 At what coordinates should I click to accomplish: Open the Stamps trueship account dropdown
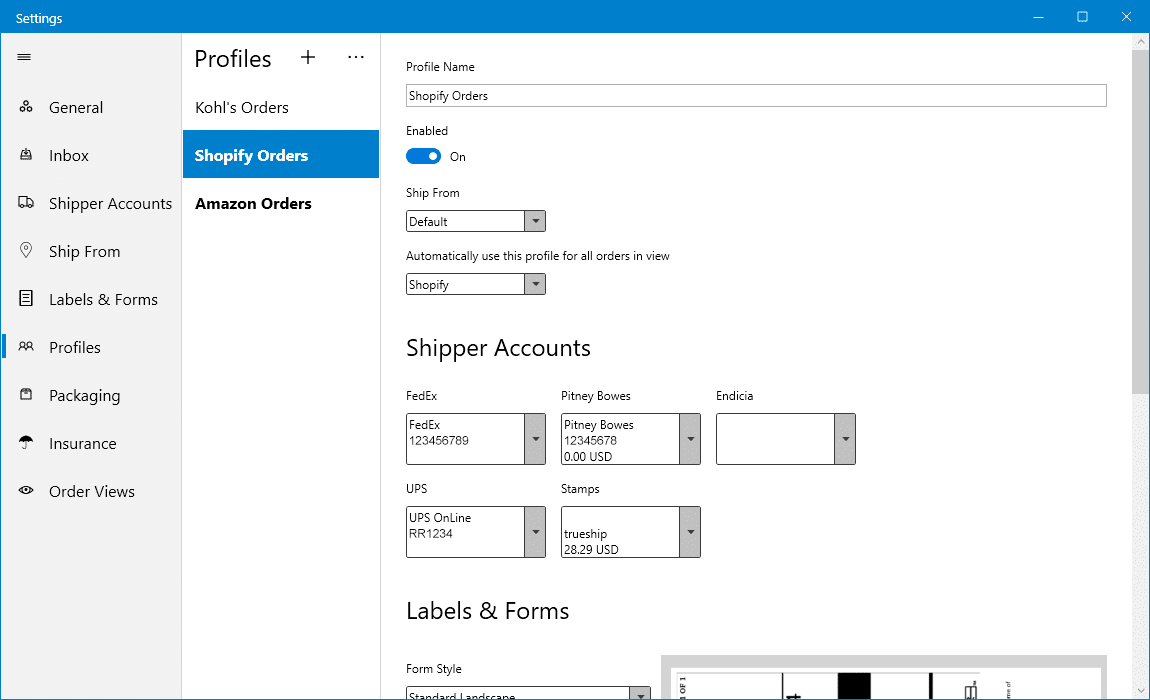point(631,532)
